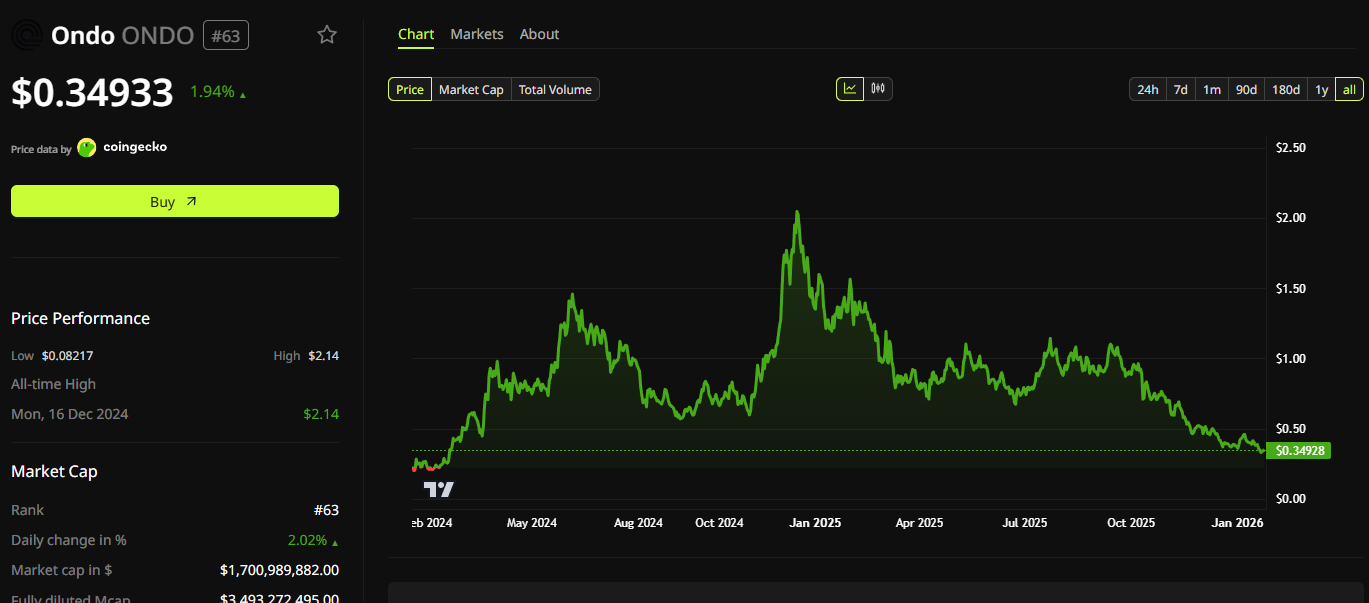1369x603 pixels.
Task: Toggle the Market Cap chart view
Action: (x=470, y=89)
